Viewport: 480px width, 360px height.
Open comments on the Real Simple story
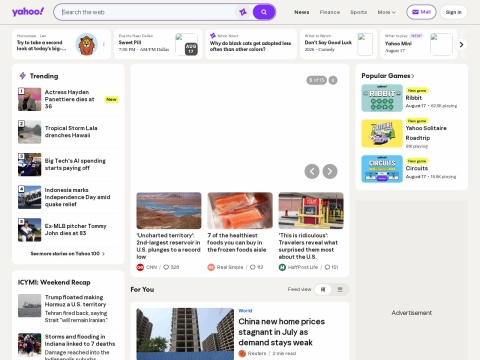coord(257,267)
